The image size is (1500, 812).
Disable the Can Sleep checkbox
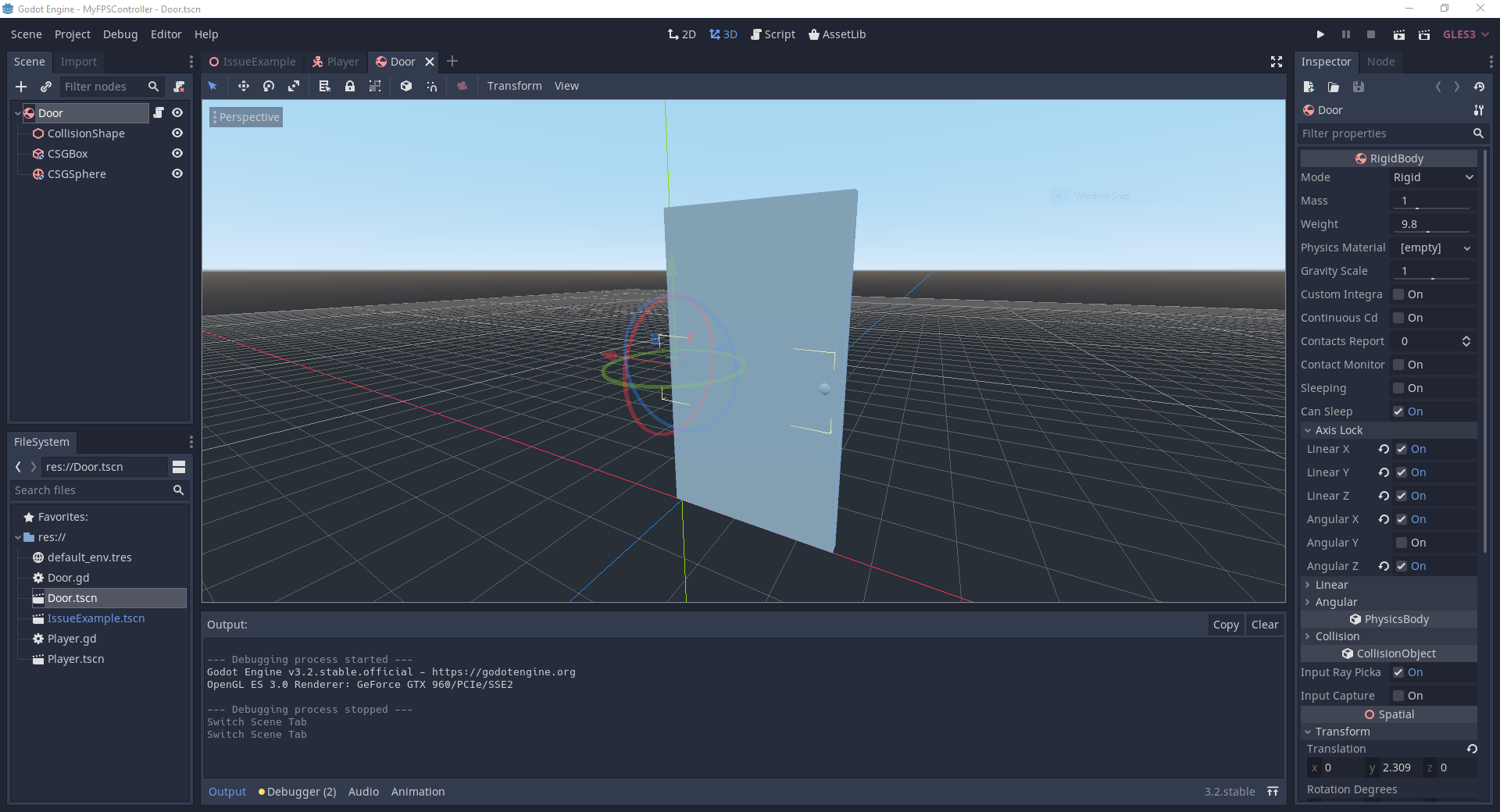(x=1398, y=411)
